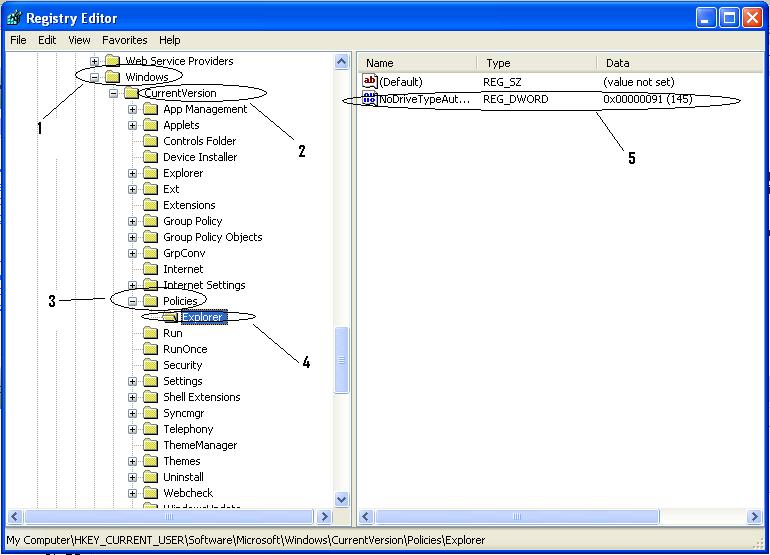Click the Name column header
Image resolution: width=770 pixels, height=555 pixels.
pyautogui.click(x=415, y=63)
